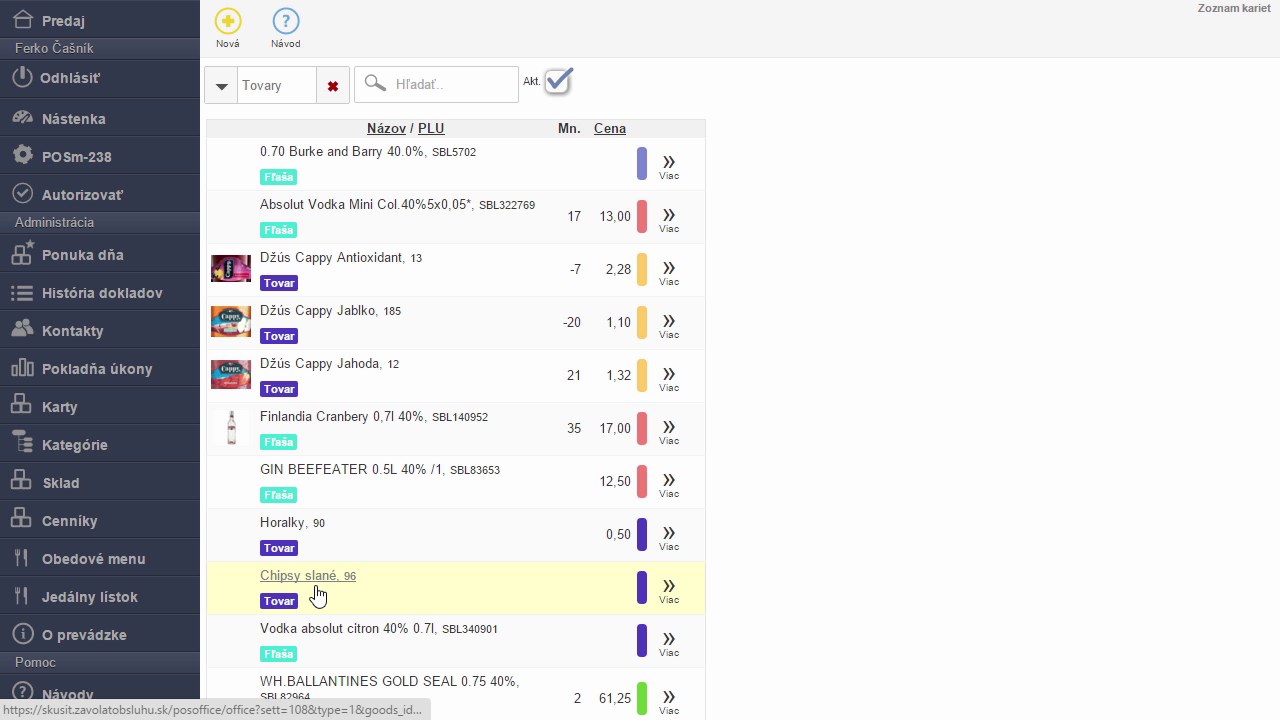The image size is (1280, 720).
Task: Click Horalky dark purple color swatch
Action: click(x=642, y=535)
